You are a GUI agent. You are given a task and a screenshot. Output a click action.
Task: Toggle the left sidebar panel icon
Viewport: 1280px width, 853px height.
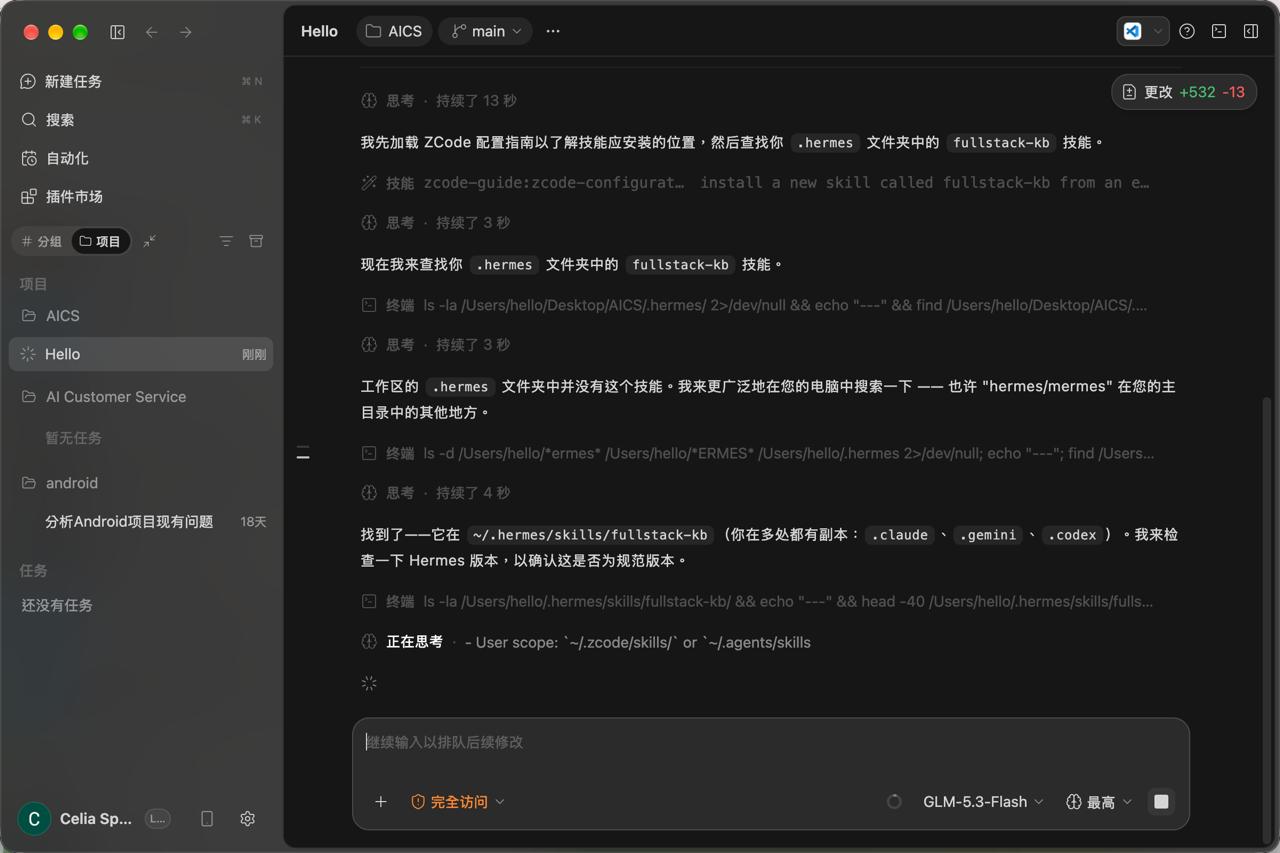(118, 32)
